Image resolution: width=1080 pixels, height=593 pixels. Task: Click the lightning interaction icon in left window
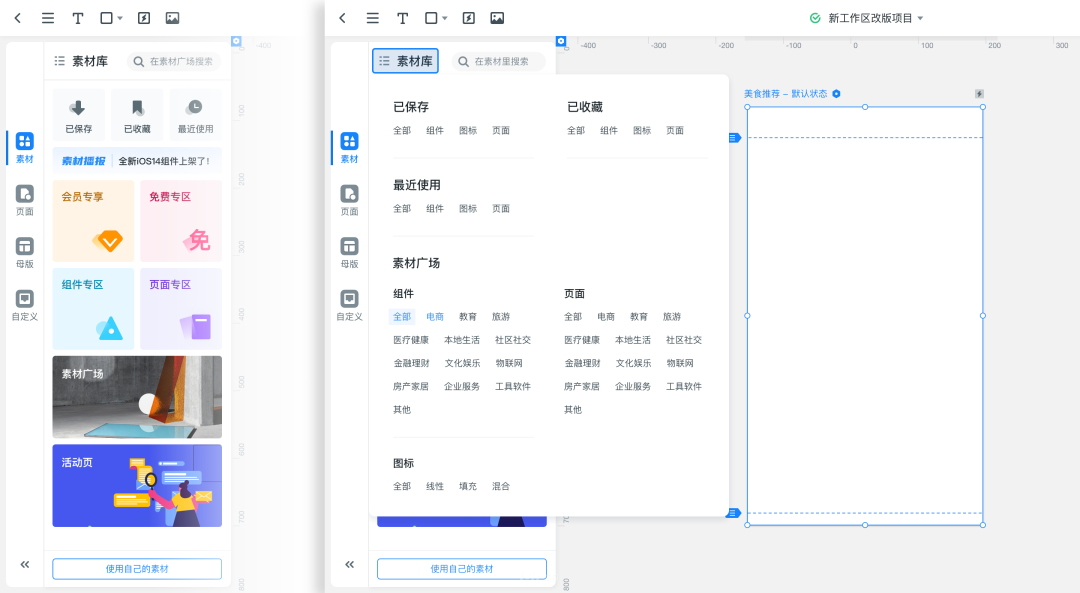click(x=143, y=18)
